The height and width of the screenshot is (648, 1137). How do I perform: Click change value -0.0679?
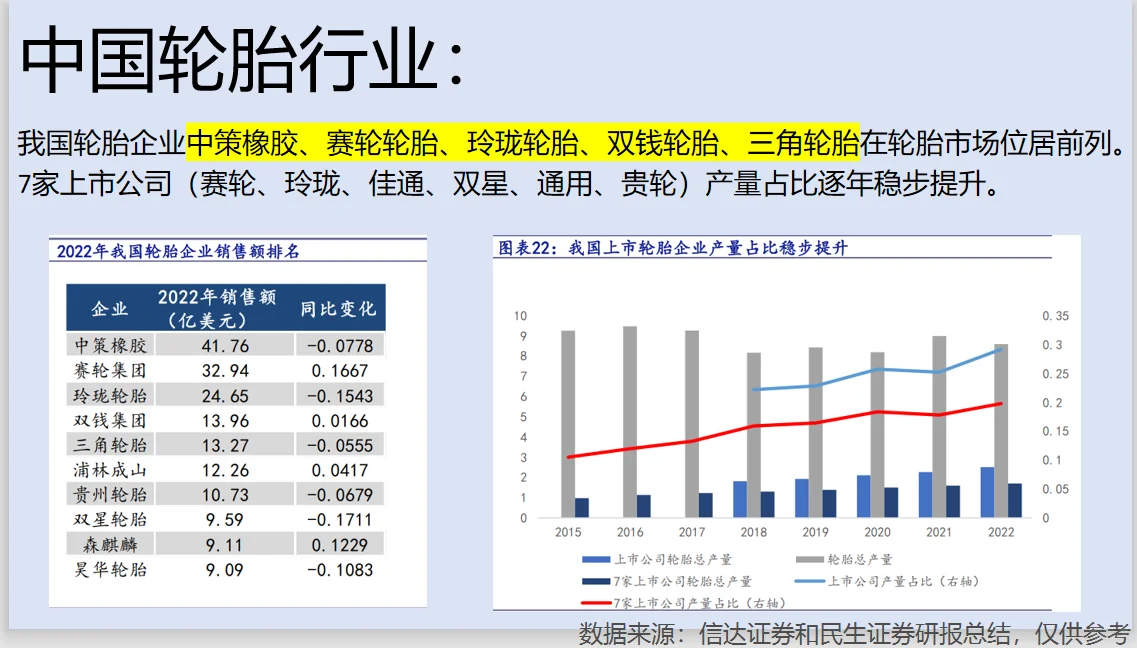340,494
